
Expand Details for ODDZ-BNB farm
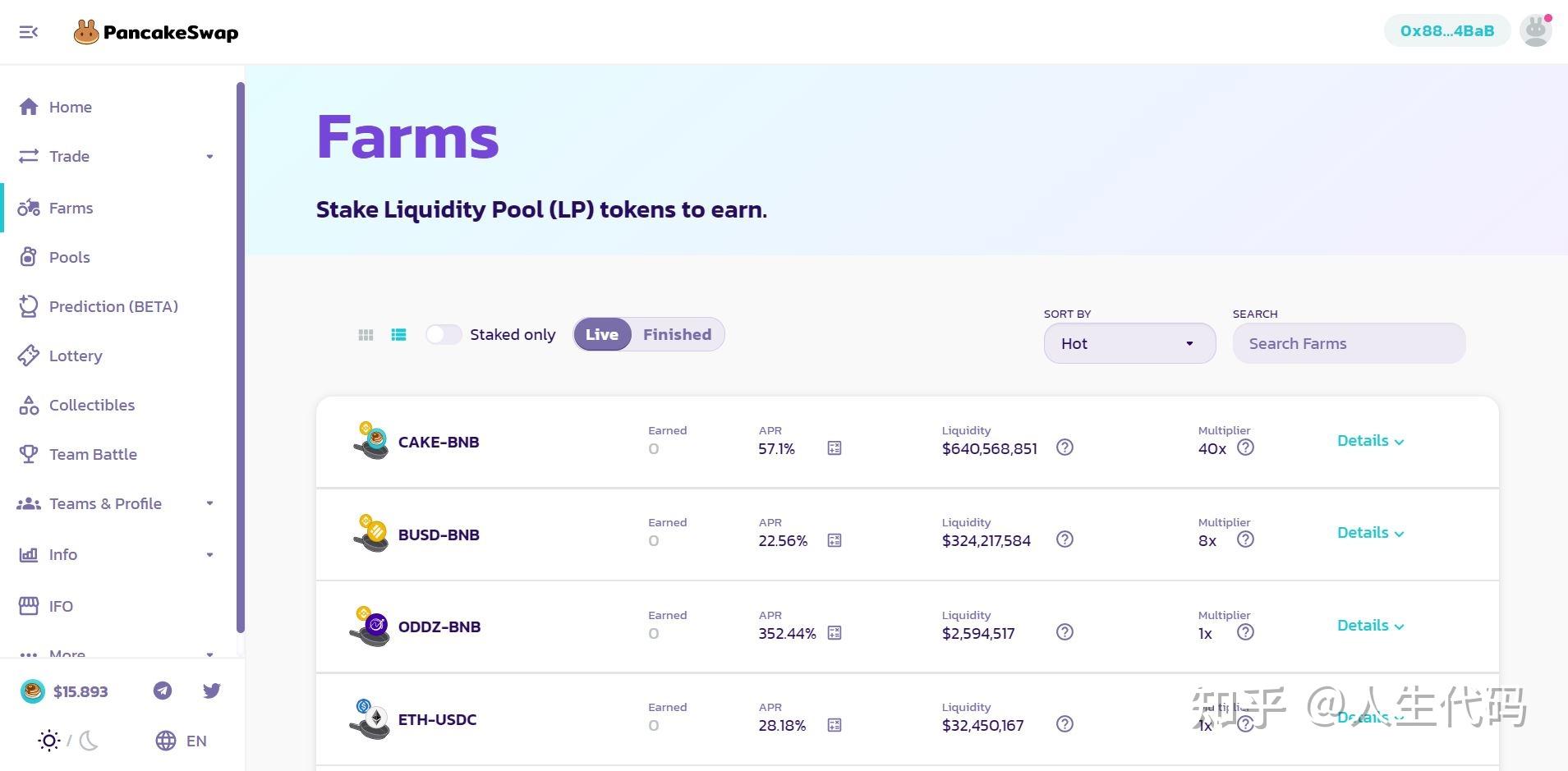click(x=1370, y=626)
